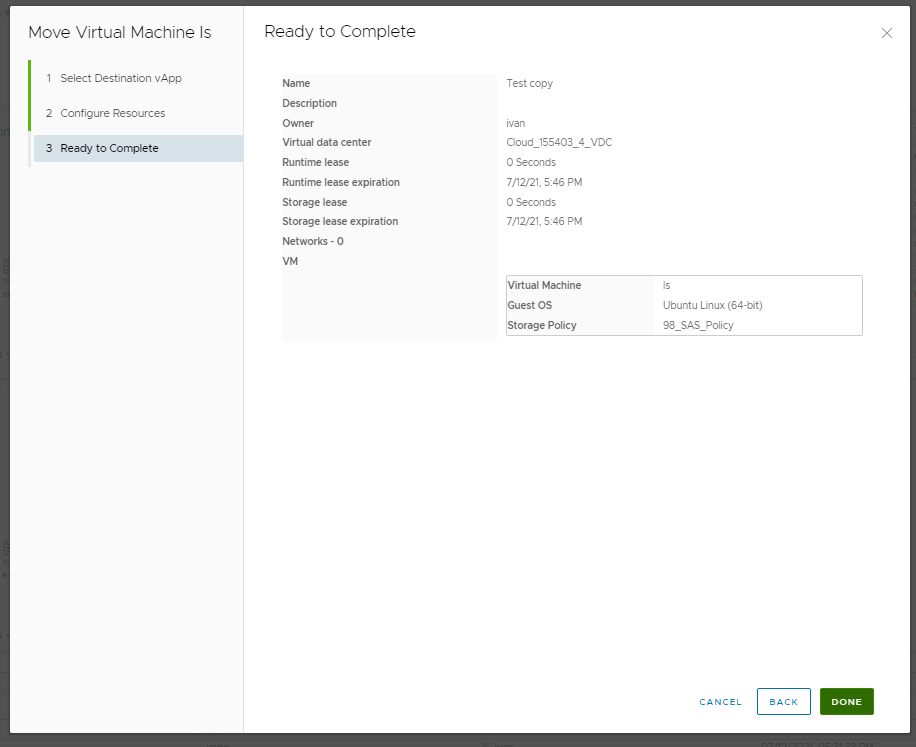
Task: Select the 98_SAS_Policy storage policy value
Action: 697,325
